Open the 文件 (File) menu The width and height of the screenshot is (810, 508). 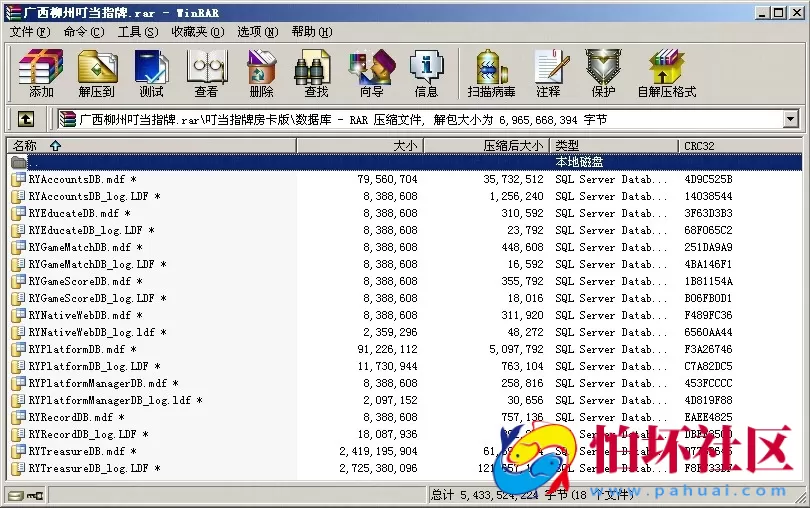[29, 32]
